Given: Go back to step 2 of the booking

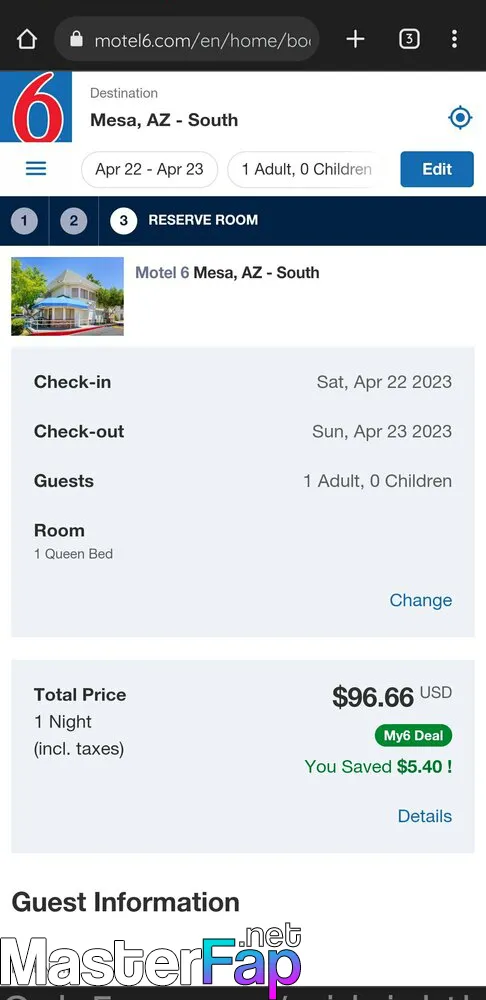Looking at the screenshot, I should coord(74,221).
